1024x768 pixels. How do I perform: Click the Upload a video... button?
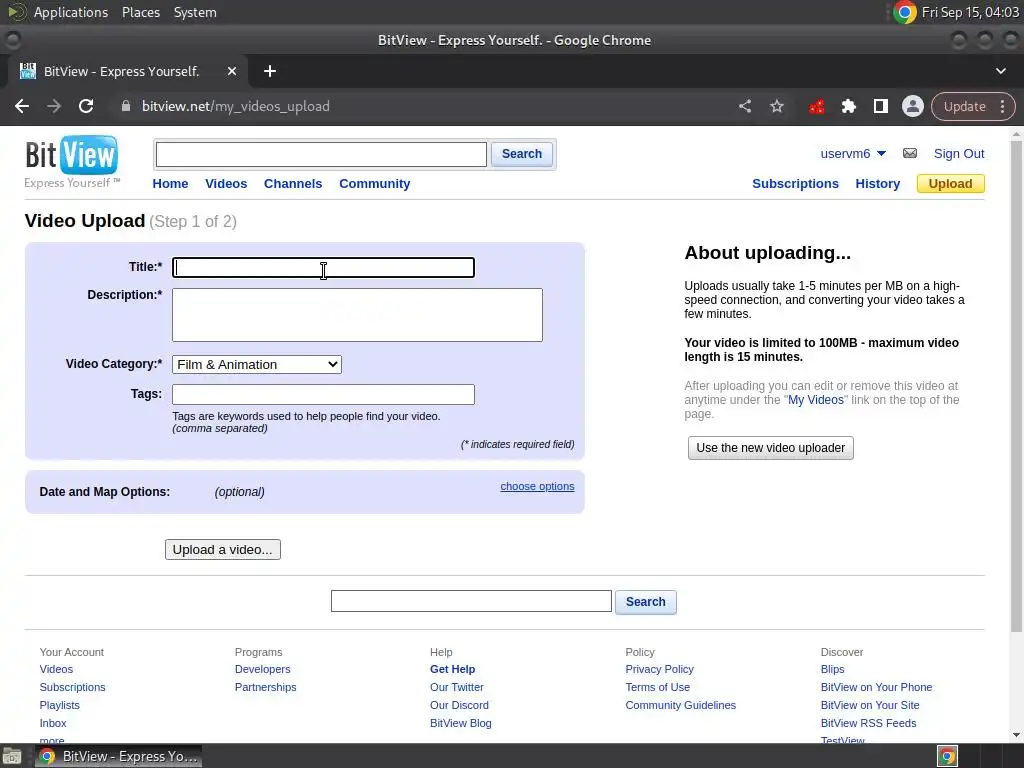click(x=223, y=549)
